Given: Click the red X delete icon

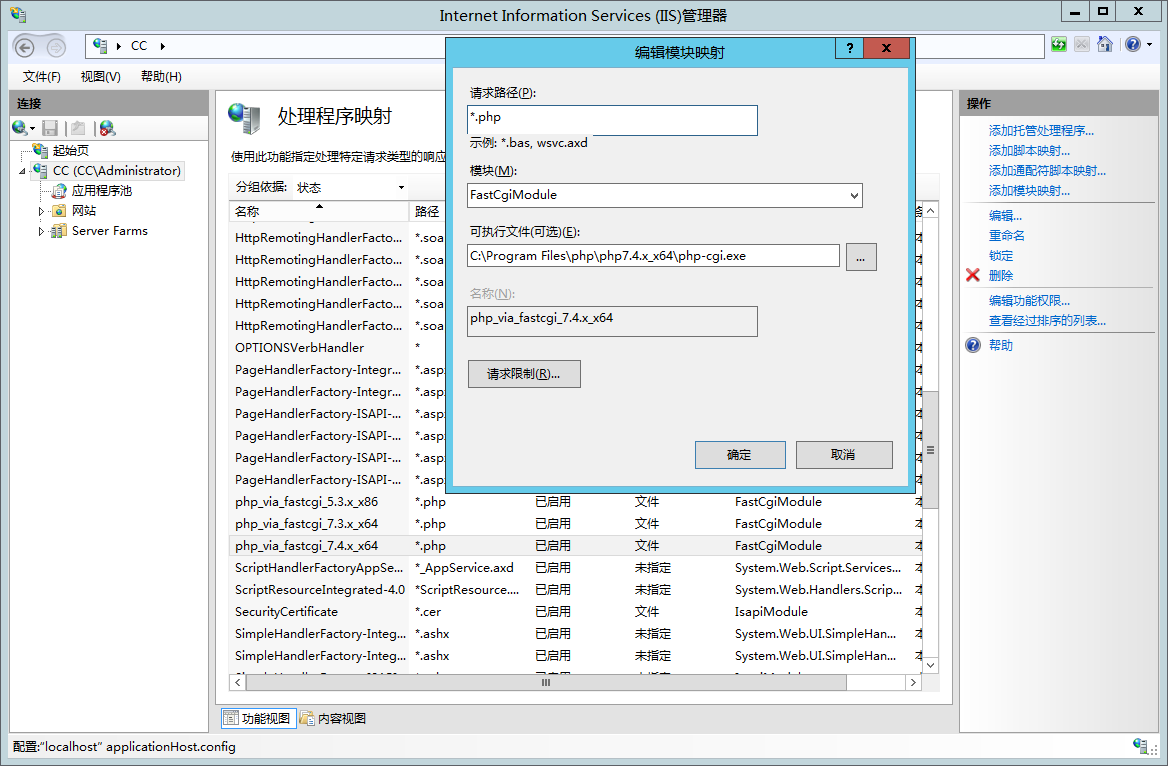Looking at the screenshot, I should [x=973, y=275].
